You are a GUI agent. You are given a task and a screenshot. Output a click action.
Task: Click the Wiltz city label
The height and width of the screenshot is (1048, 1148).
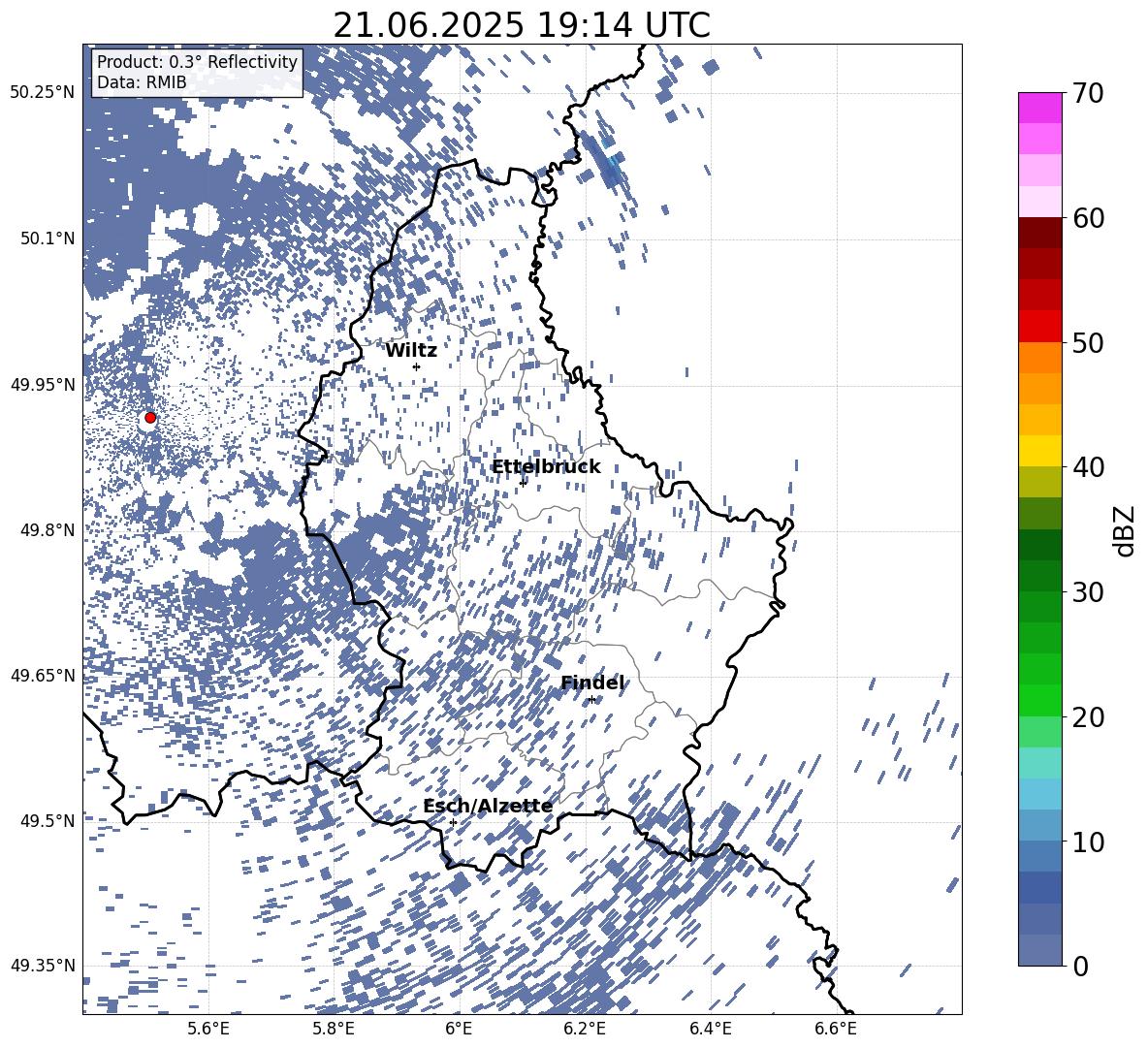tap(411, 351)
